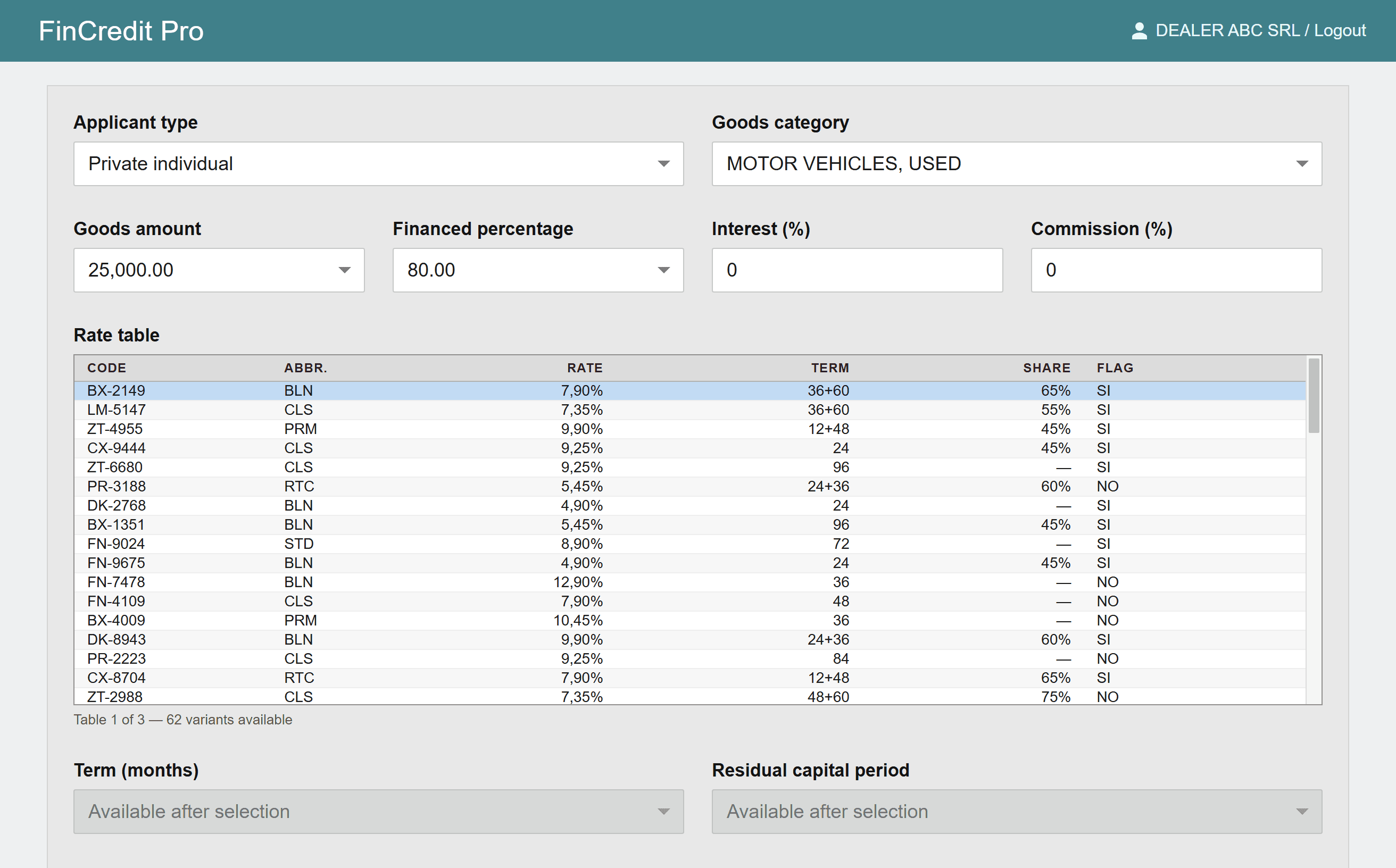This screenshot has height=868, width=1396.
Task: Click SI flag in DK-8943 row
Action: click(1103, 639)
